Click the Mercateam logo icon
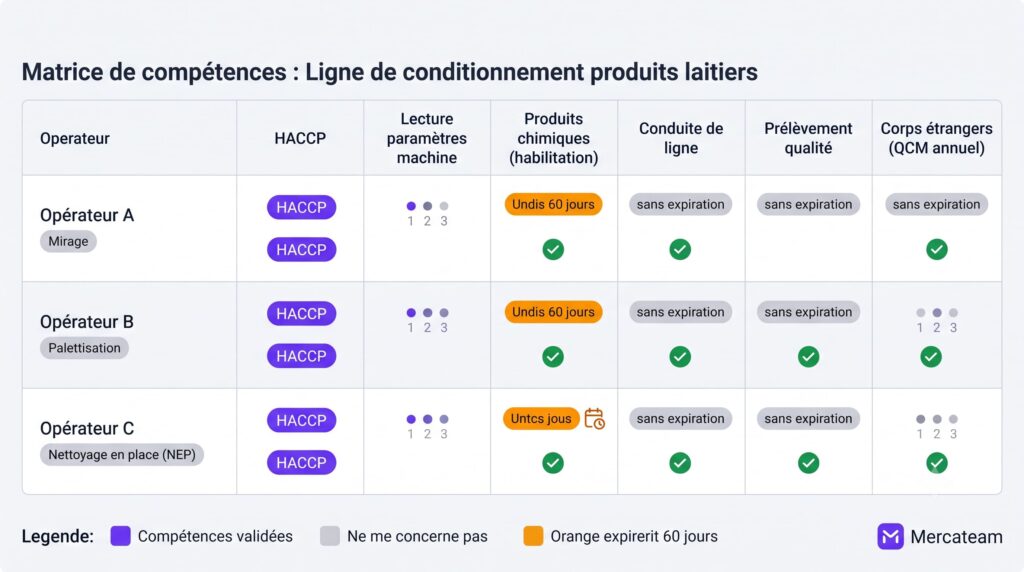Screen dimensions: 1024x572 [890, 536]
